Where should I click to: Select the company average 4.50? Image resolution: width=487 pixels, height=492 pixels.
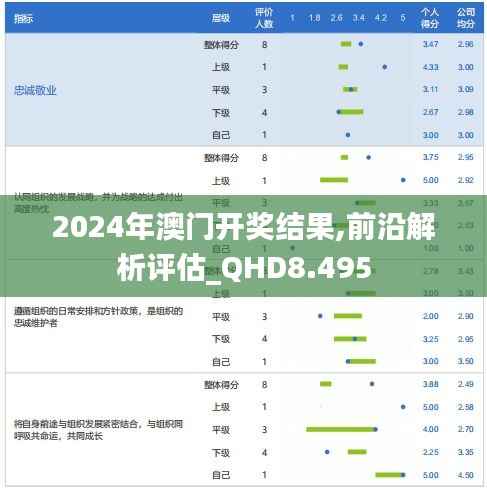pyautogui.click(x=465, y=475)
